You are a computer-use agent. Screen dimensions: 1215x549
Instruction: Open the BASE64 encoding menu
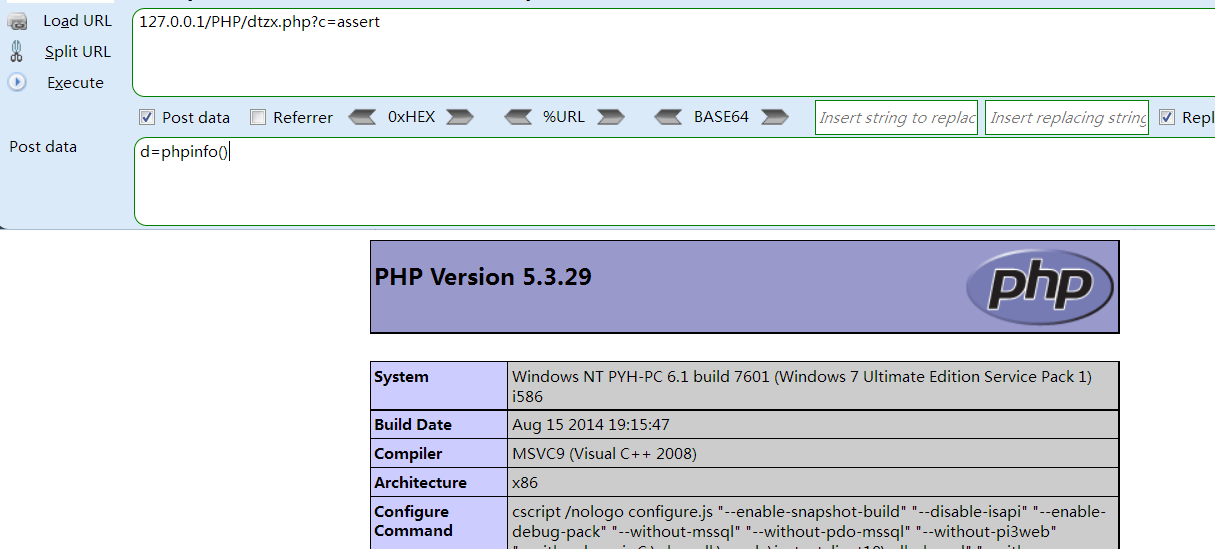coord(721,117)
